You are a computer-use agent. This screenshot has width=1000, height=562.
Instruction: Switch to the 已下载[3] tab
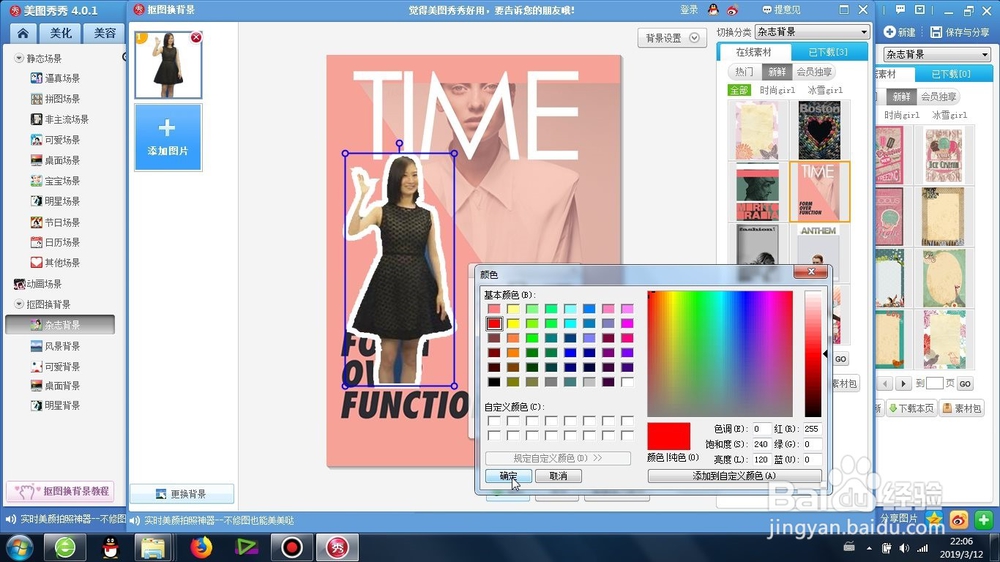click(828, 52)
